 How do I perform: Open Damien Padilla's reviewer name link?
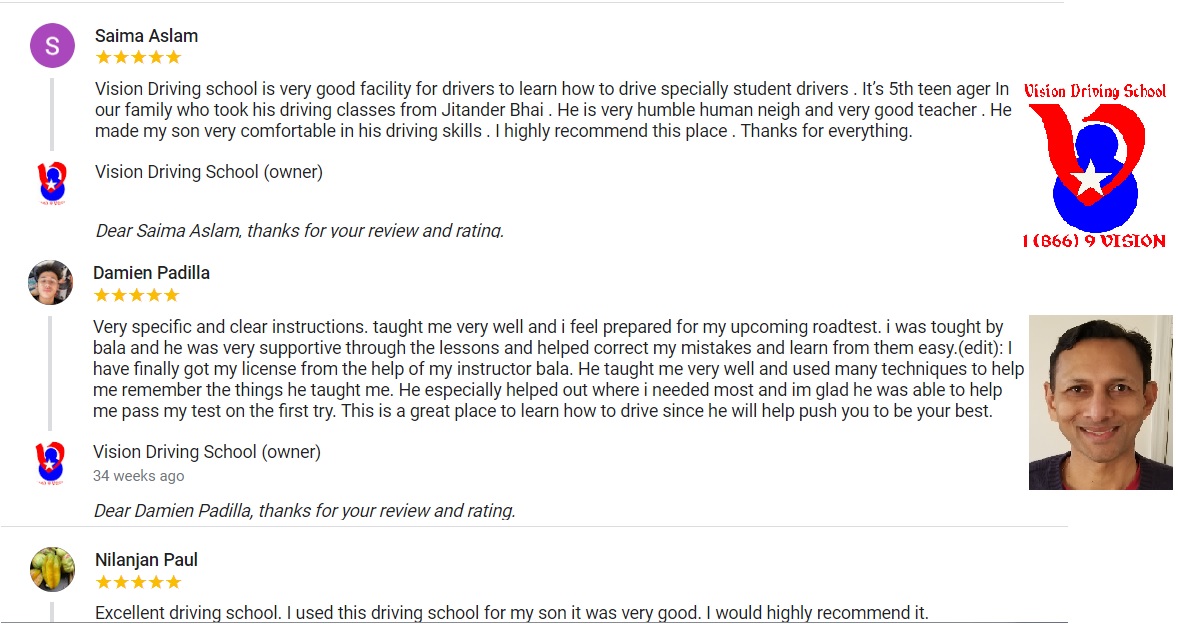(151, 273)
